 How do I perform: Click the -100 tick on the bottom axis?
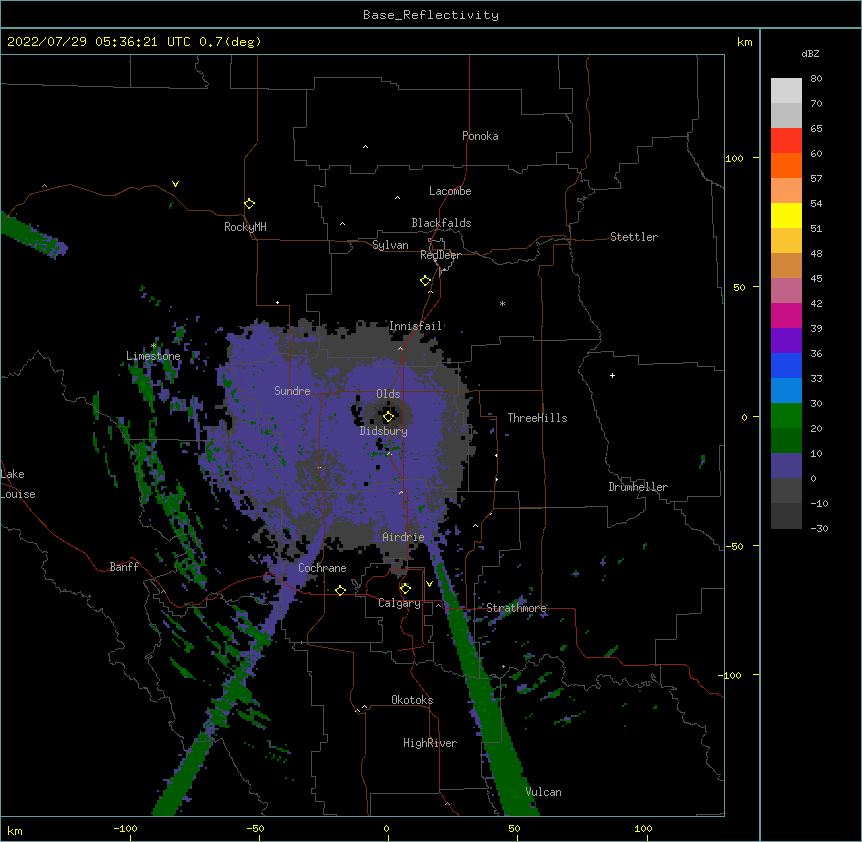point(125,828)
